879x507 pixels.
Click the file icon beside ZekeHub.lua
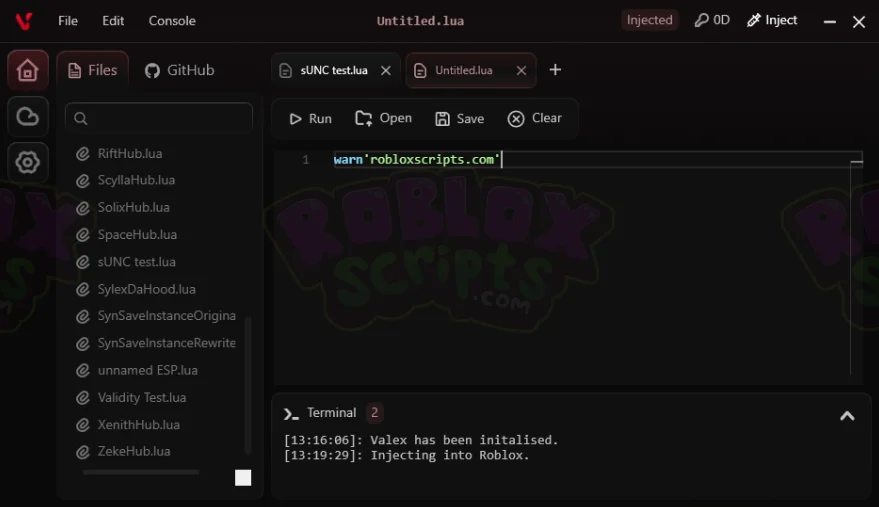[83, 451]
